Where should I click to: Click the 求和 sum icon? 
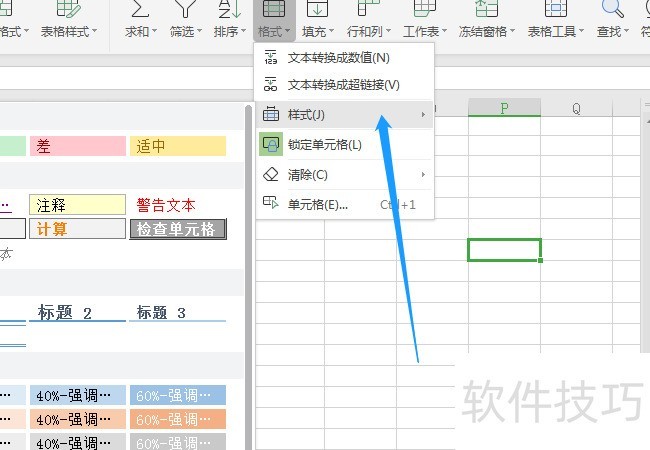[x=140, y=8]
